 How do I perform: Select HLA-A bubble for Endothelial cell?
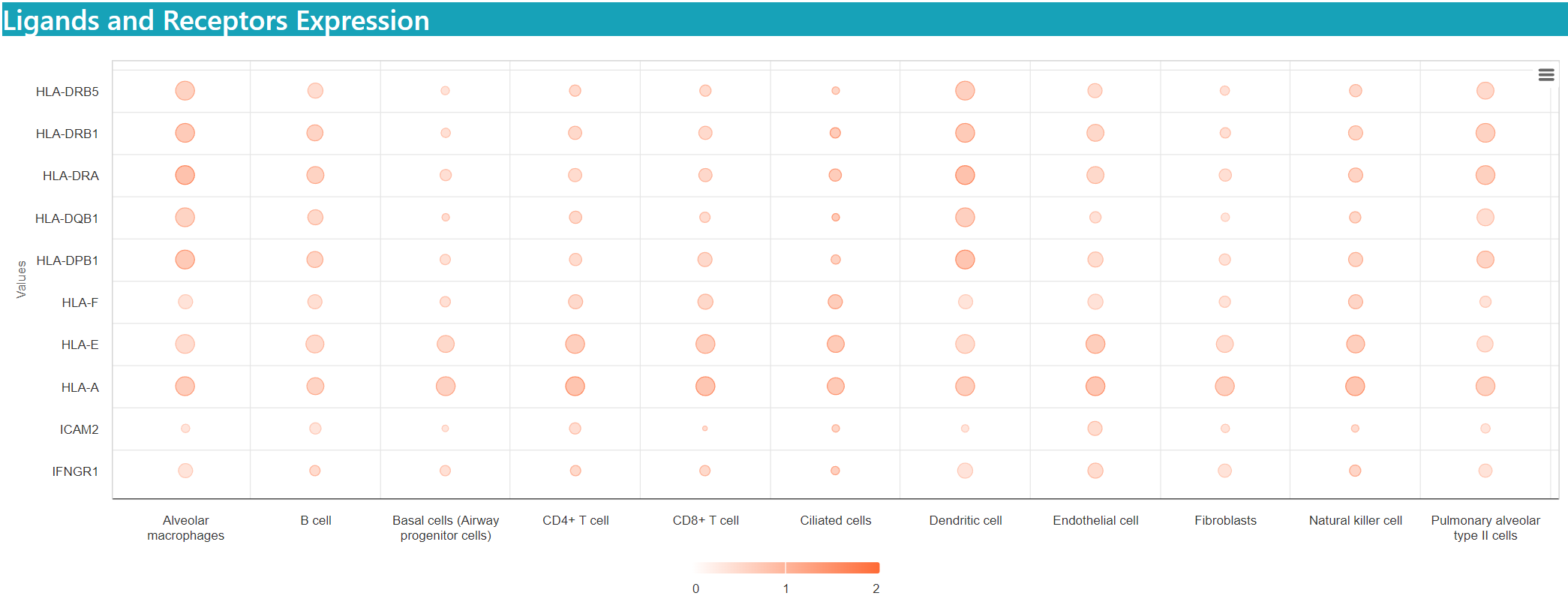1095,387
